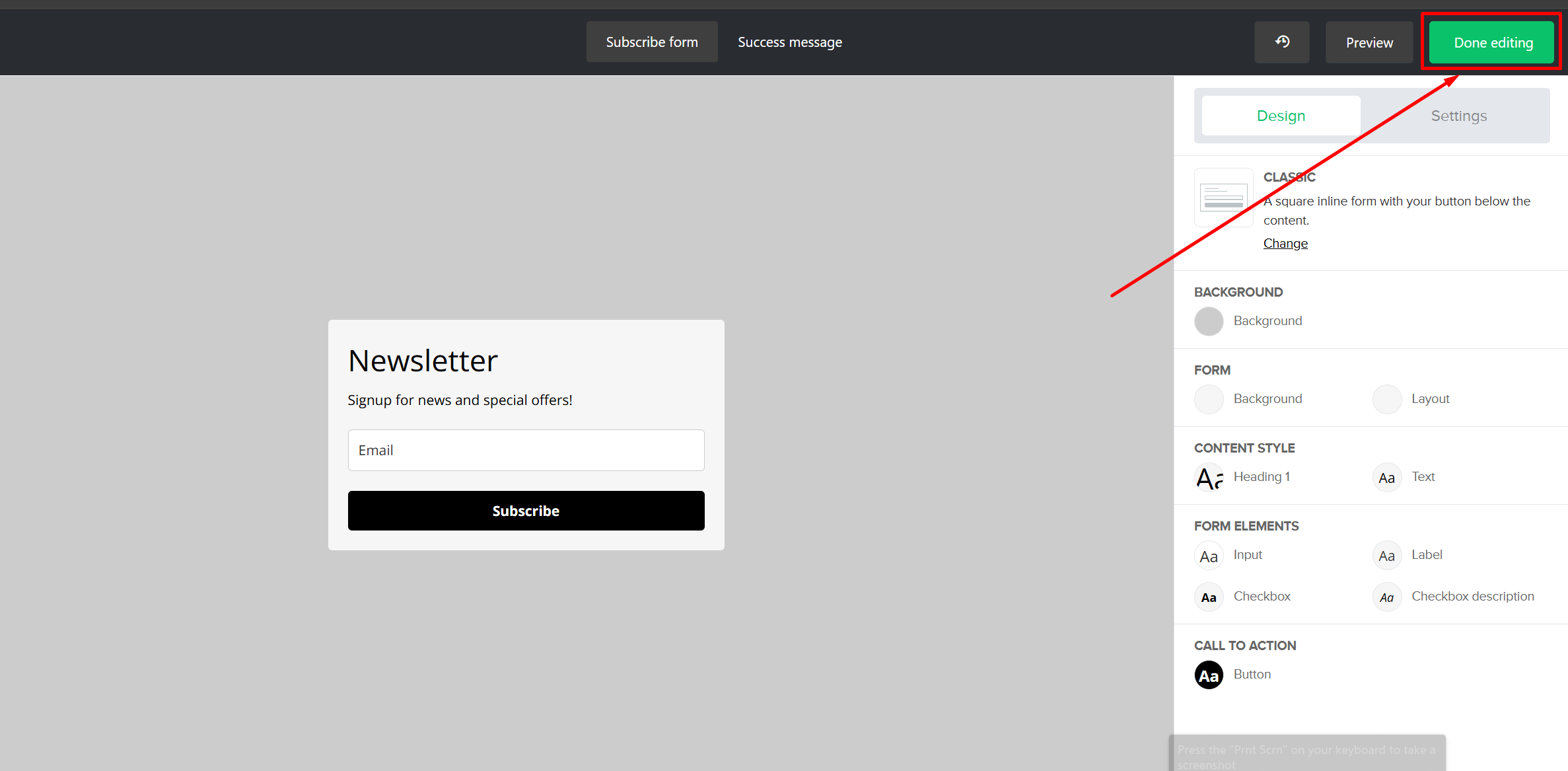1568x771 pixels.
Task: Click the Change template link
Action: [x=1285, y=243]
